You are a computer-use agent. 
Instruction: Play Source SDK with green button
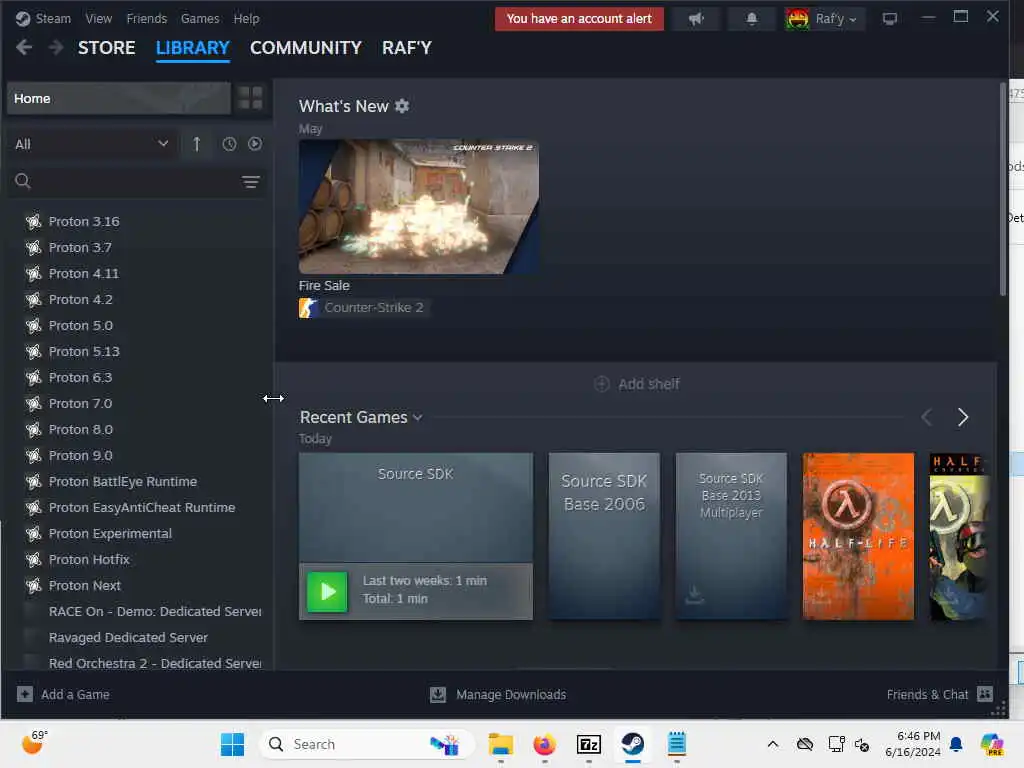327,592
